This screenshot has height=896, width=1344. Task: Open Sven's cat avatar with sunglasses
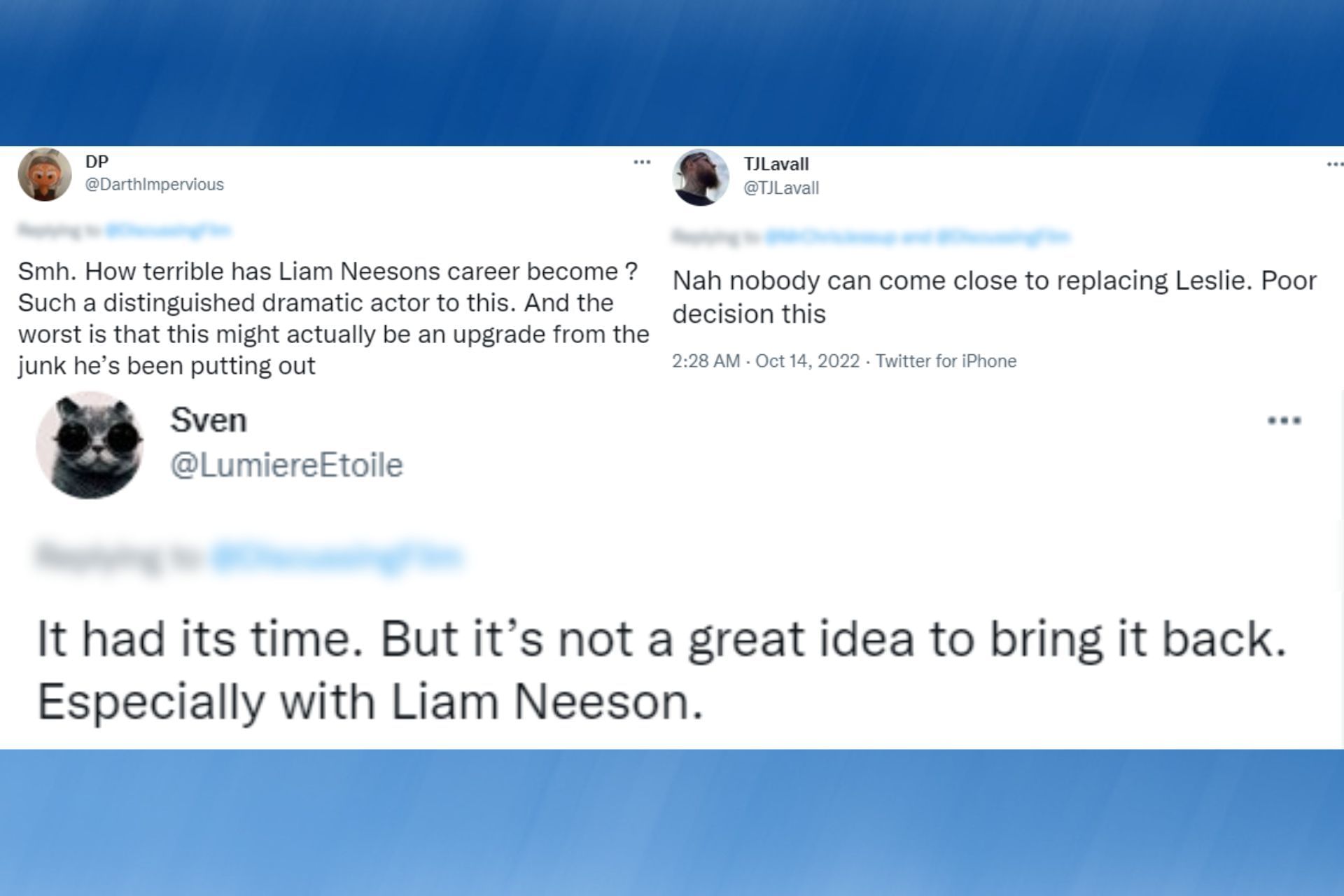click(90, 444)
